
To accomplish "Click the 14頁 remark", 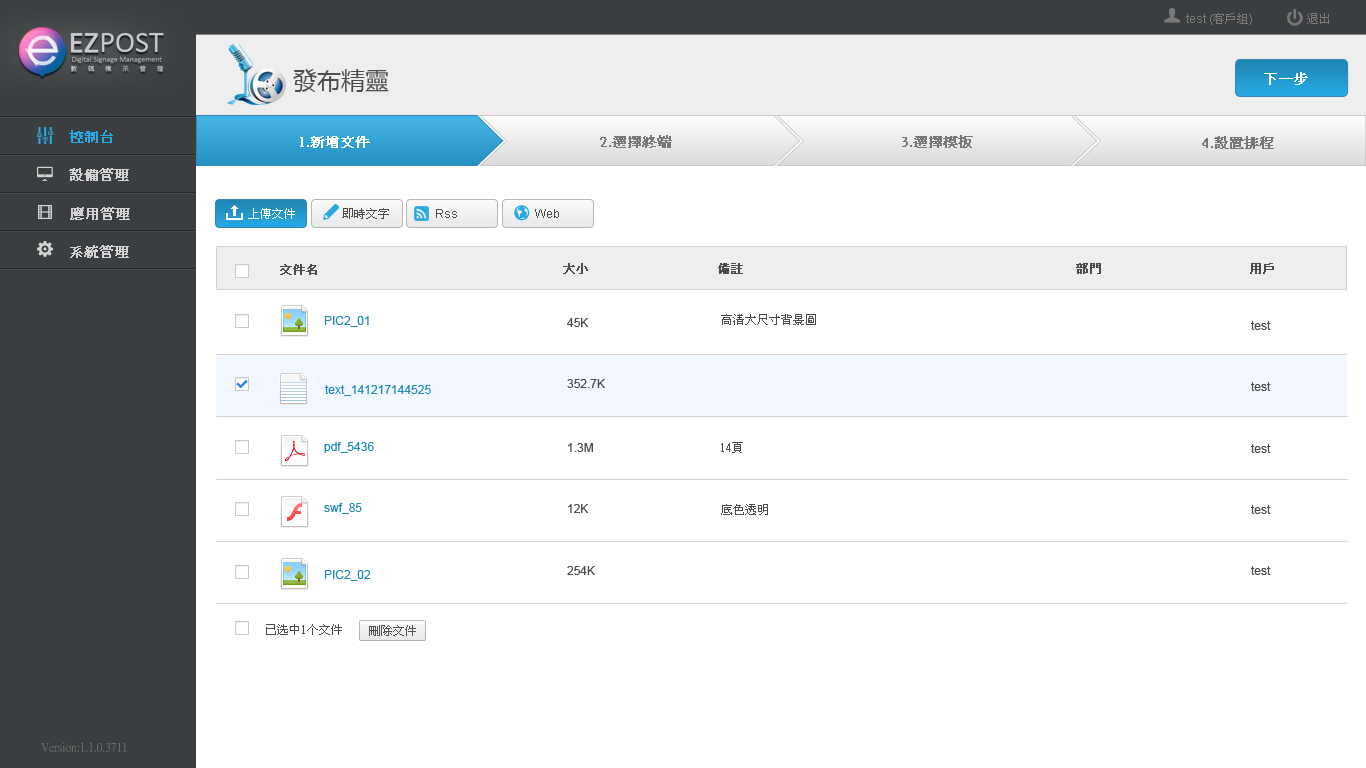I will (731, 448).
